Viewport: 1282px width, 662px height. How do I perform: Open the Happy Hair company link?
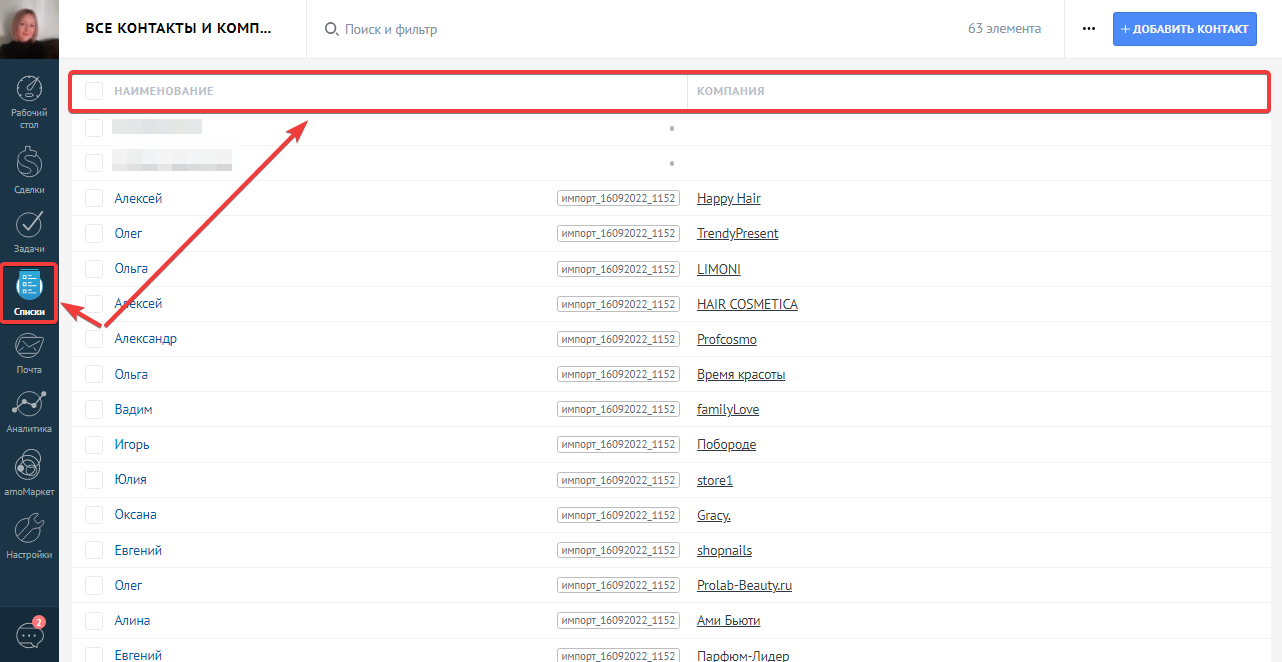729,198
